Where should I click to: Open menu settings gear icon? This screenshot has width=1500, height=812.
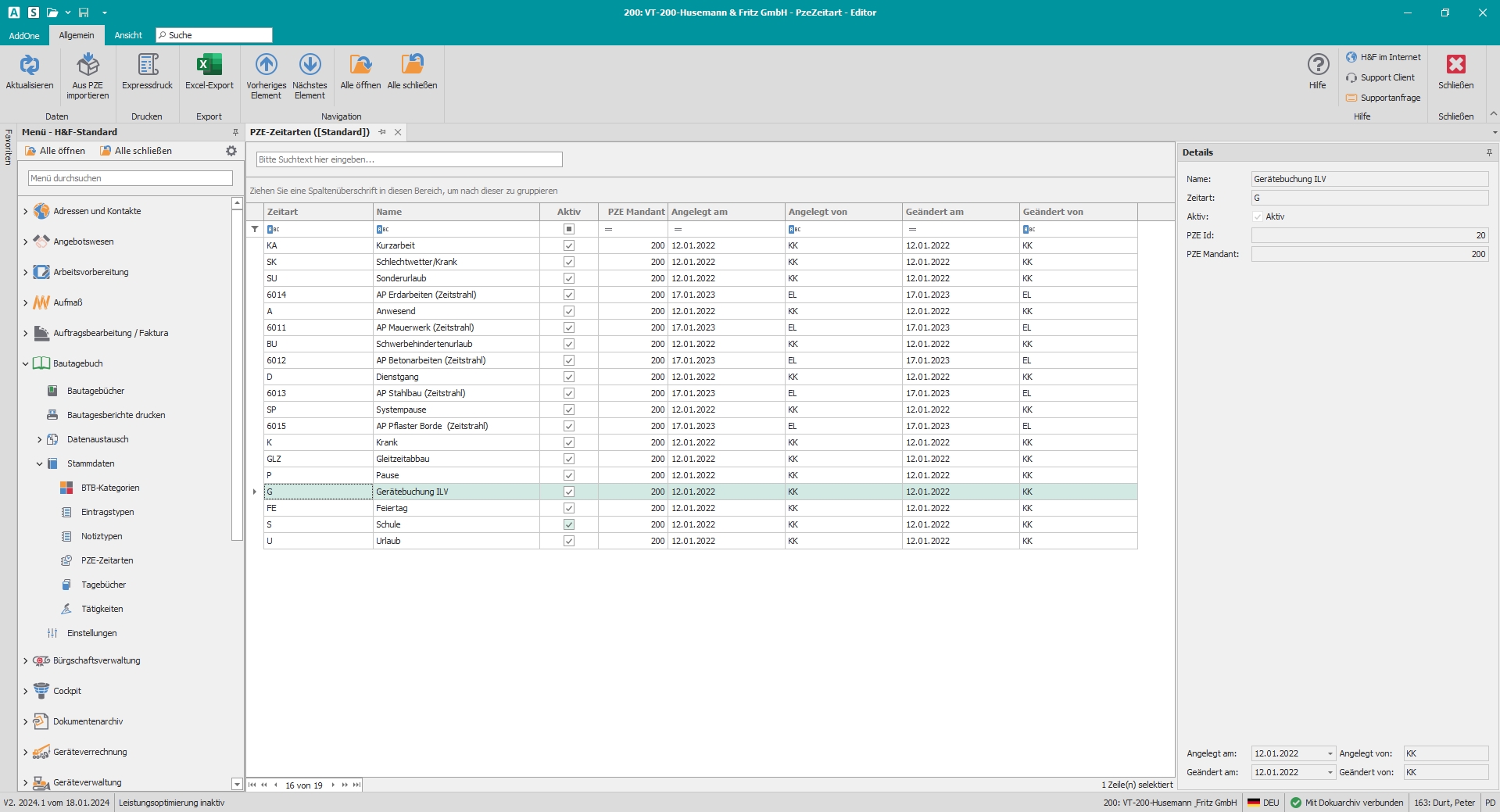[x=231, y=151]
